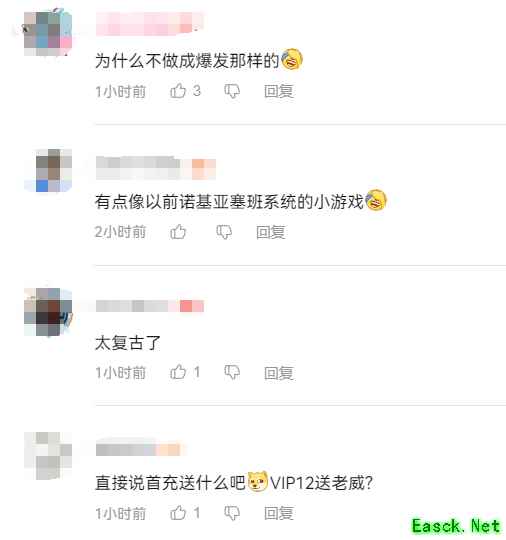Like the comment about VIP12送老威

178,513
